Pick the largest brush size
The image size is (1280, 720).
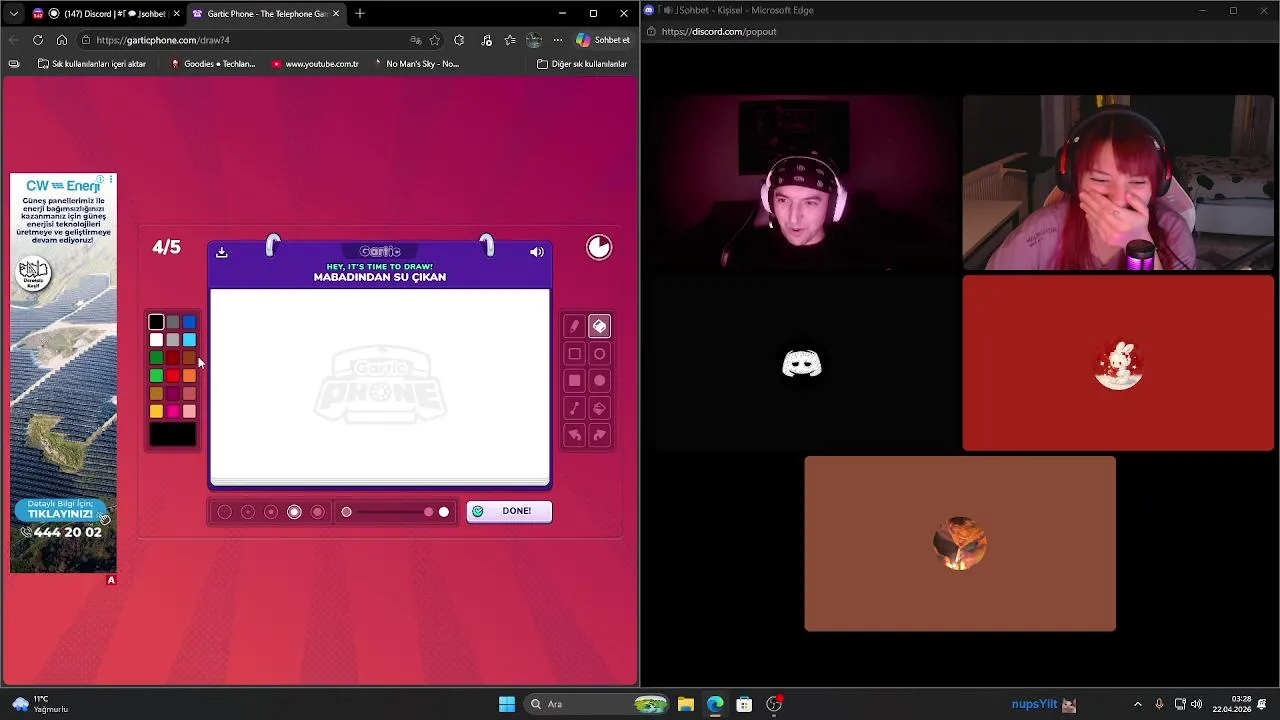point(318,512)
